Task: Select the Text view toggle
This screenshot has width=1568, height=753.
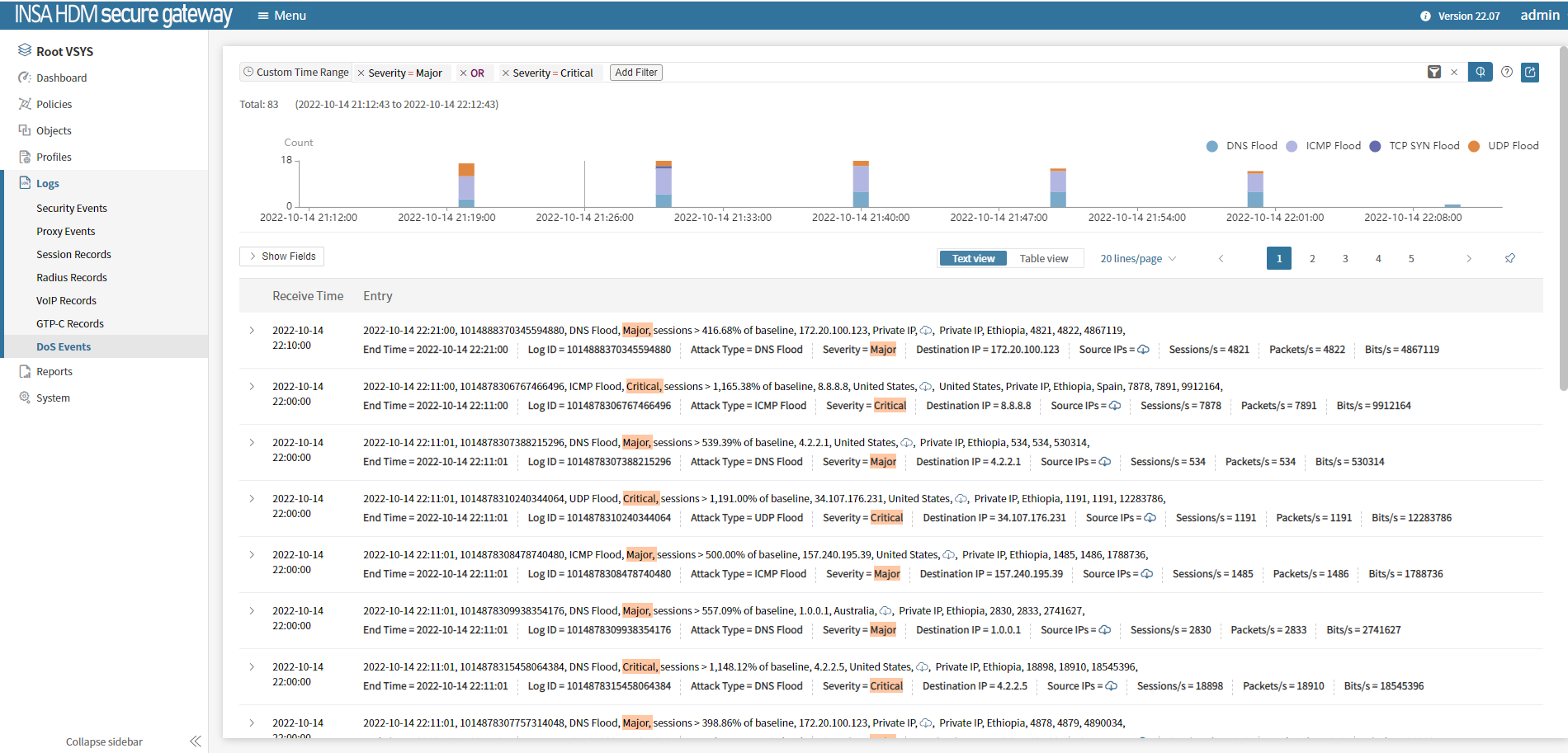Action: 973,259
